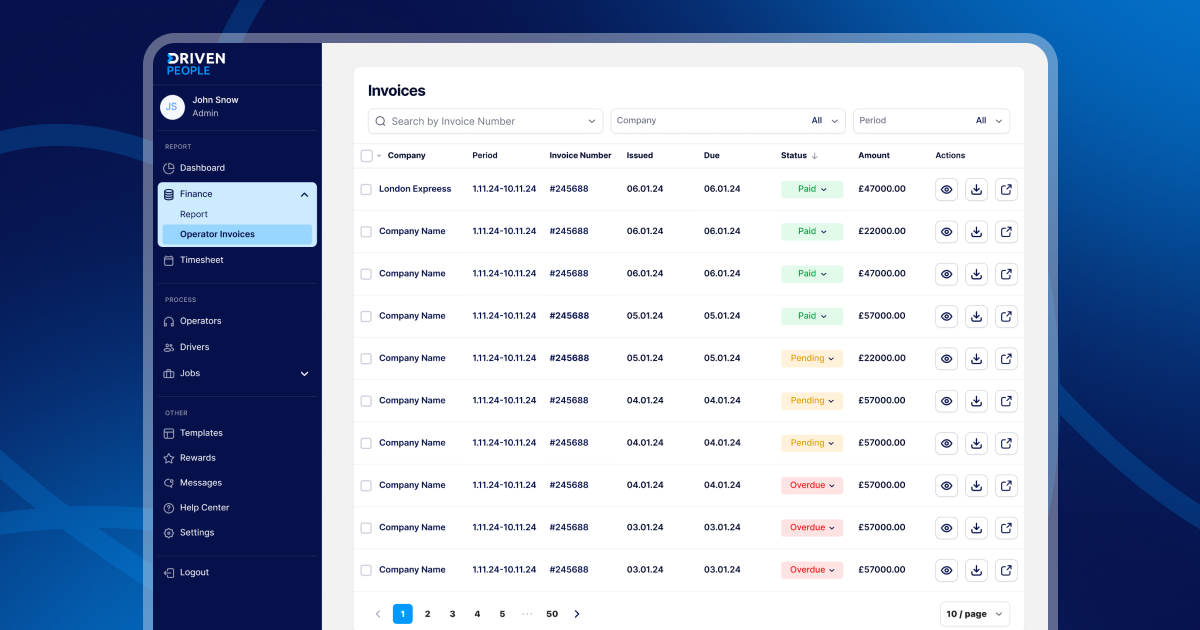
Task: Click the John Snow user name
Action: (x=215, y=100)
